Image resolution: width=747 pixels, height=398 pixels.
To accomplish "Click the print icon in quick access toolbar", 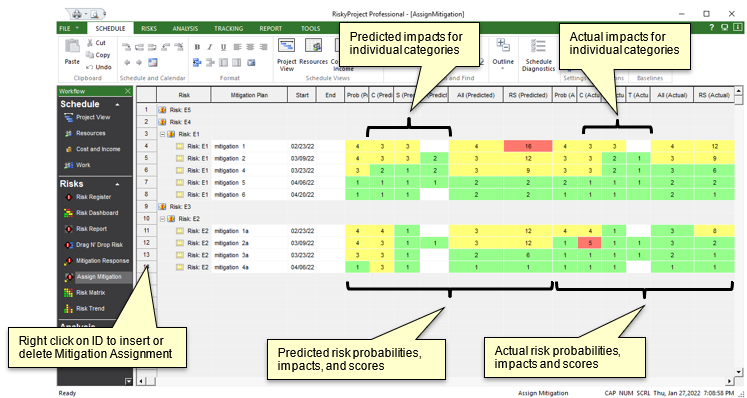I will click(77, 14).
